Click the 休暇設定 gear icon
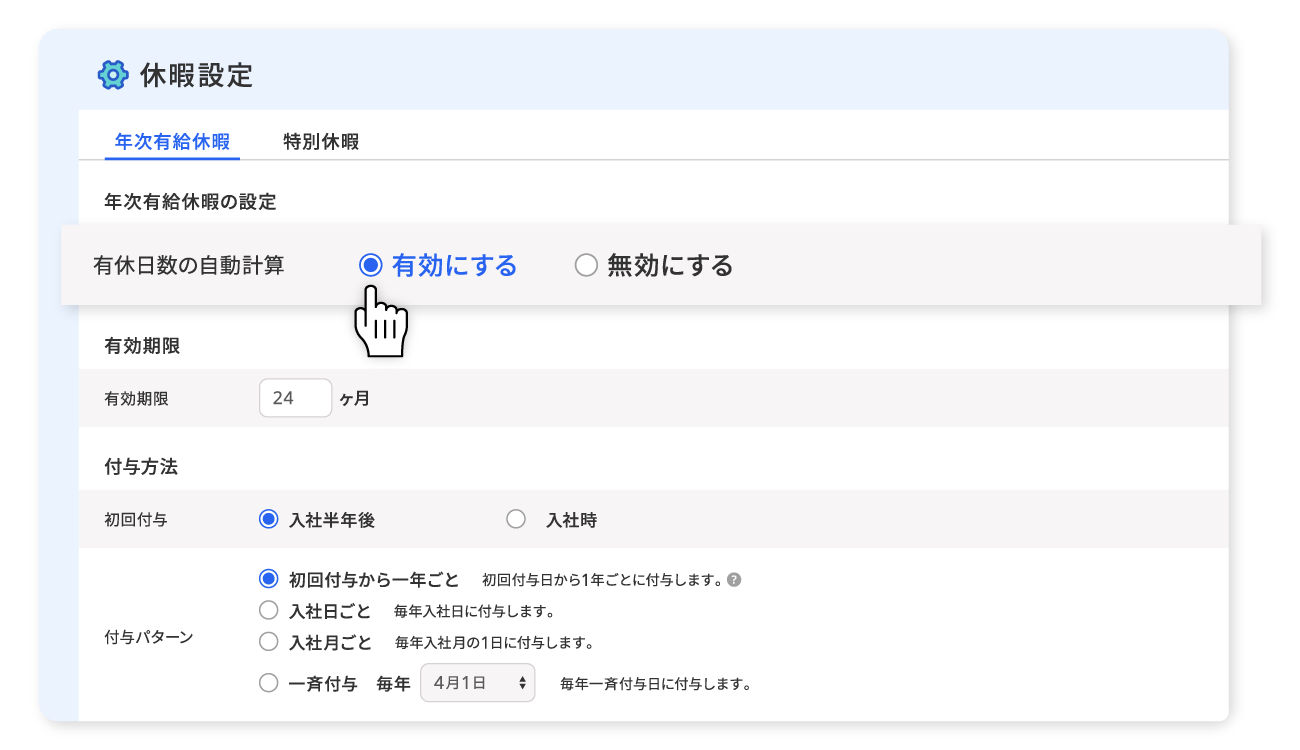 point(113,74)
